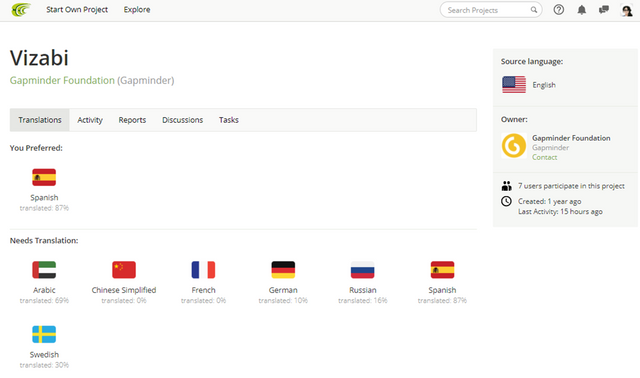Click the participants people icon
The image size is (640, 378).
click(x=507, y=186)
